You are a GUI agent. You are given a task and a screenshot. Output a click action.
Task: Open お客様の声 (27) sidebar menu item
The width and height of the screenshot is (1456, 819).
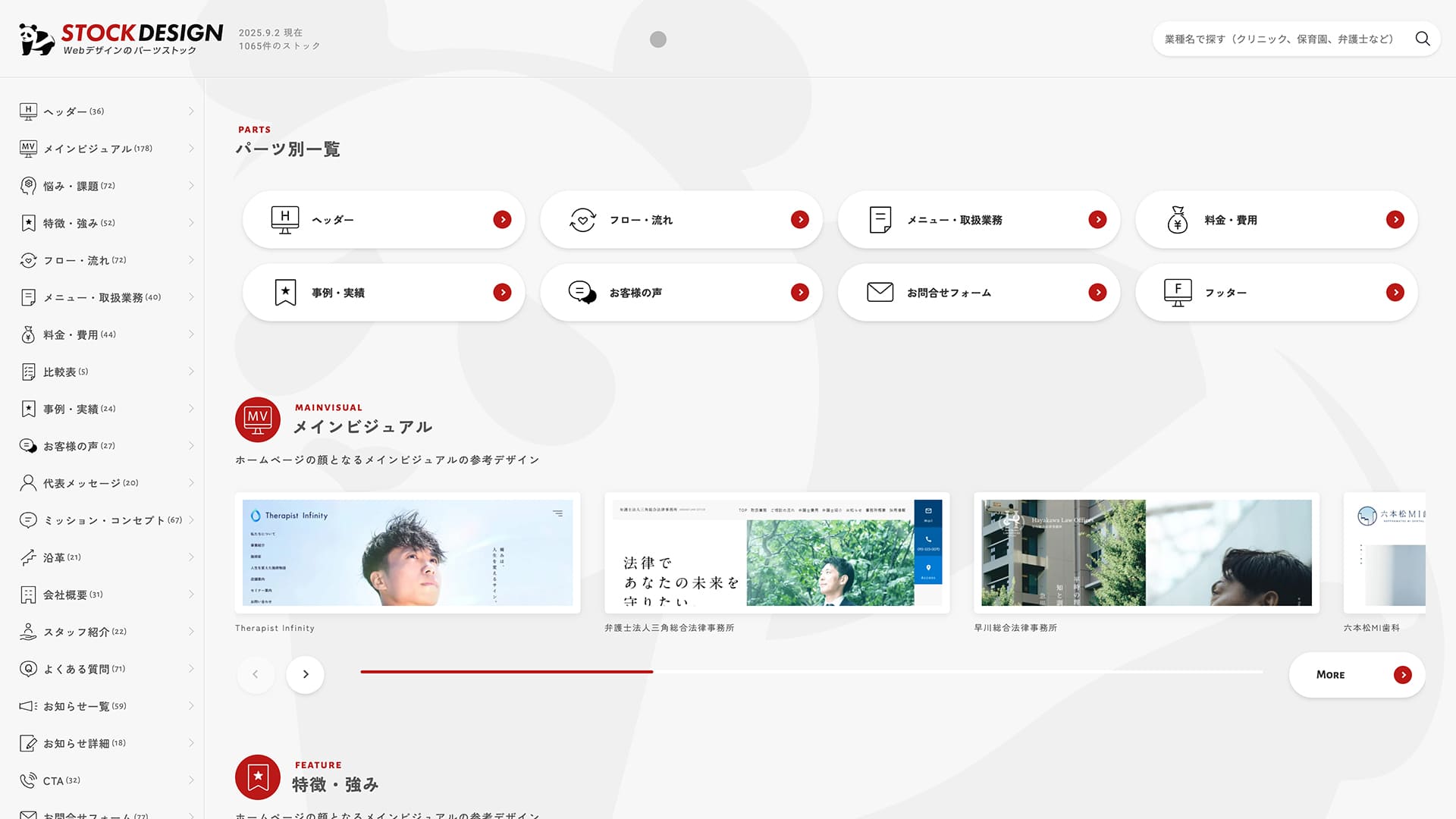point(106,446)
